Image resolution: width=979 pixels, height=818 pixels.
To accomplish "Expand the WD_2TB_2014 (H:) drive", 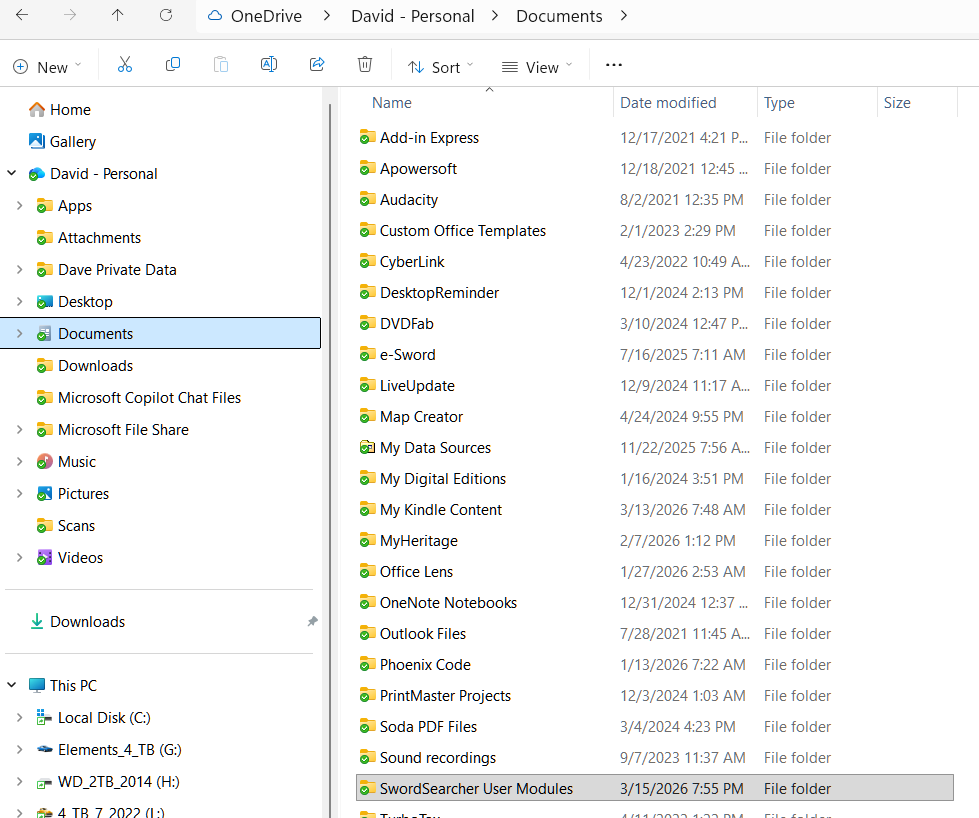I will click(x=19, y=781).
